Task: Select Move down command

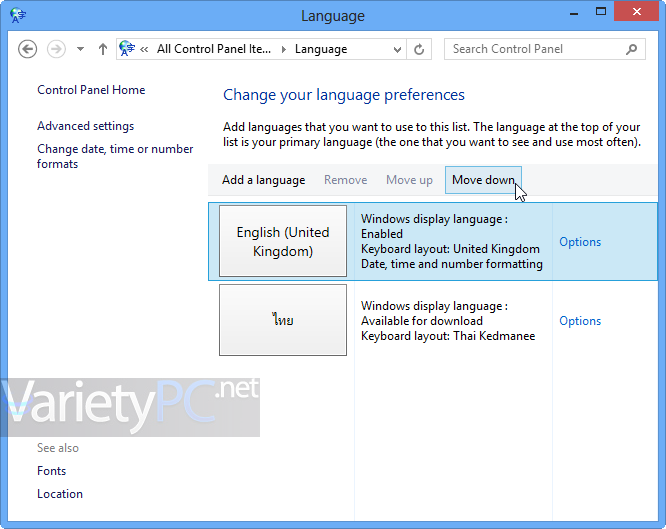Action: pos(483,180)
